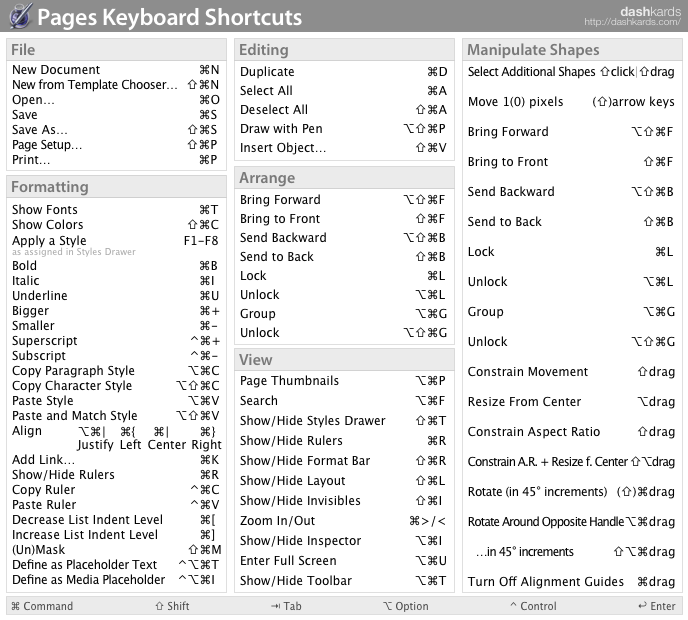This screenshot has height=620, width=688.
Task: Click the Decrease List Indent Level row
Action: tap(116, 520)
